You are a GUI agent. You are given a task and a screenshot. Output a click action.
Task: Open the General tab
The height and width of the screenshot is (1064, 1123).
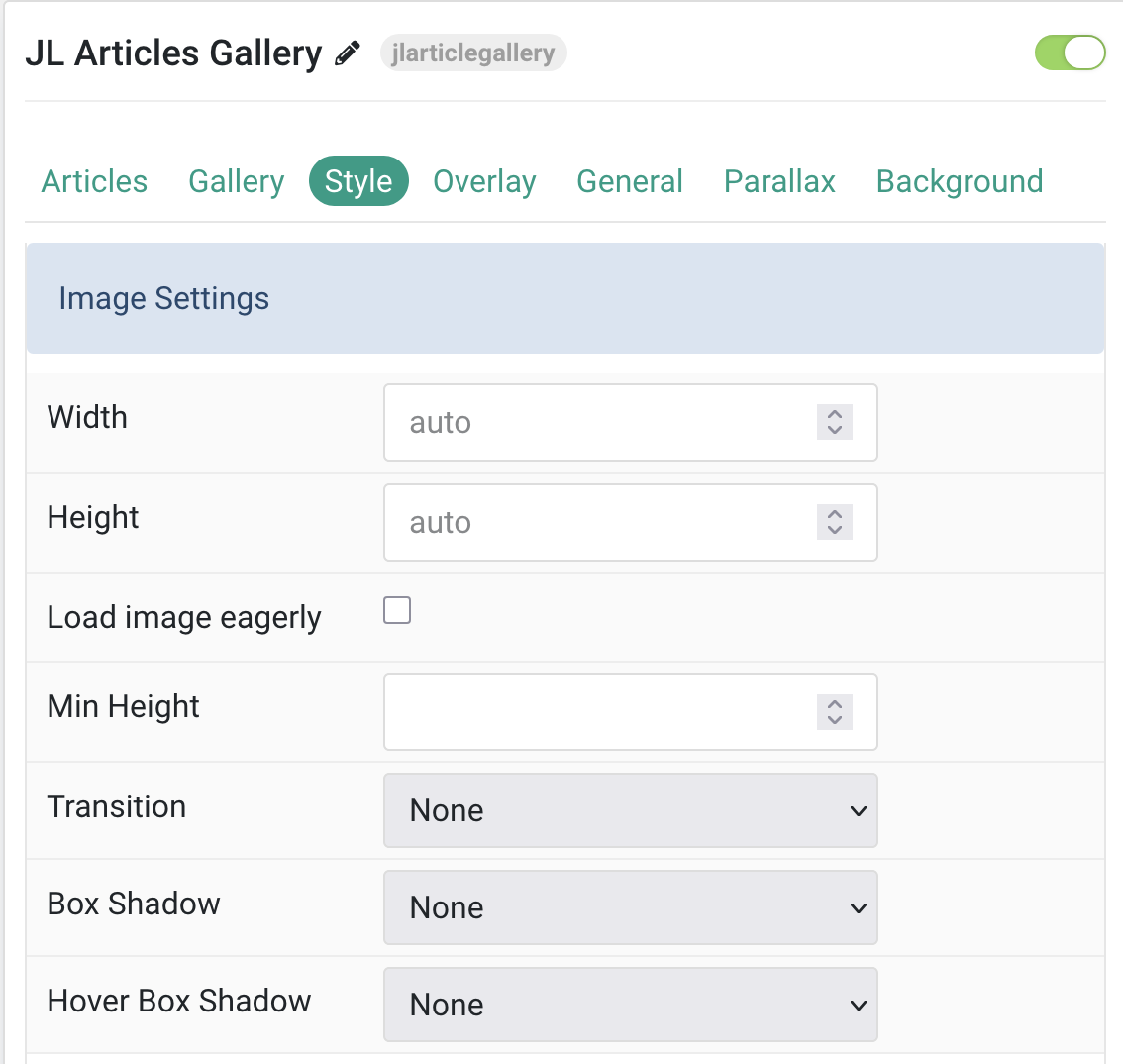630,181
